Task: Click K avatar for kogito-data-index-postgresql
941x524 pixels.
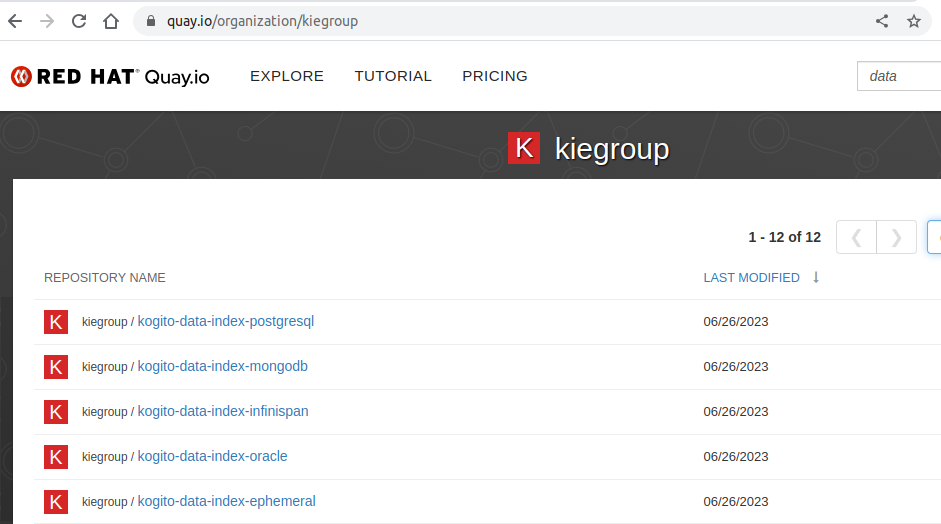Action: pos(56,322)
